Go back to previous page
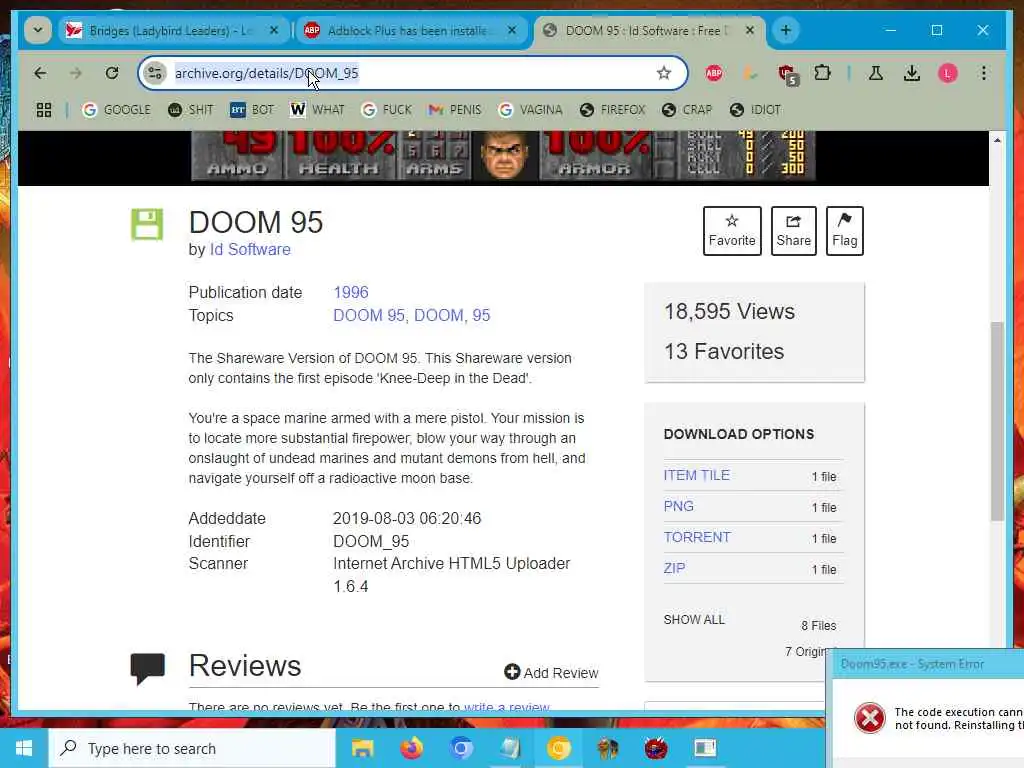 (x=40, y=73)
